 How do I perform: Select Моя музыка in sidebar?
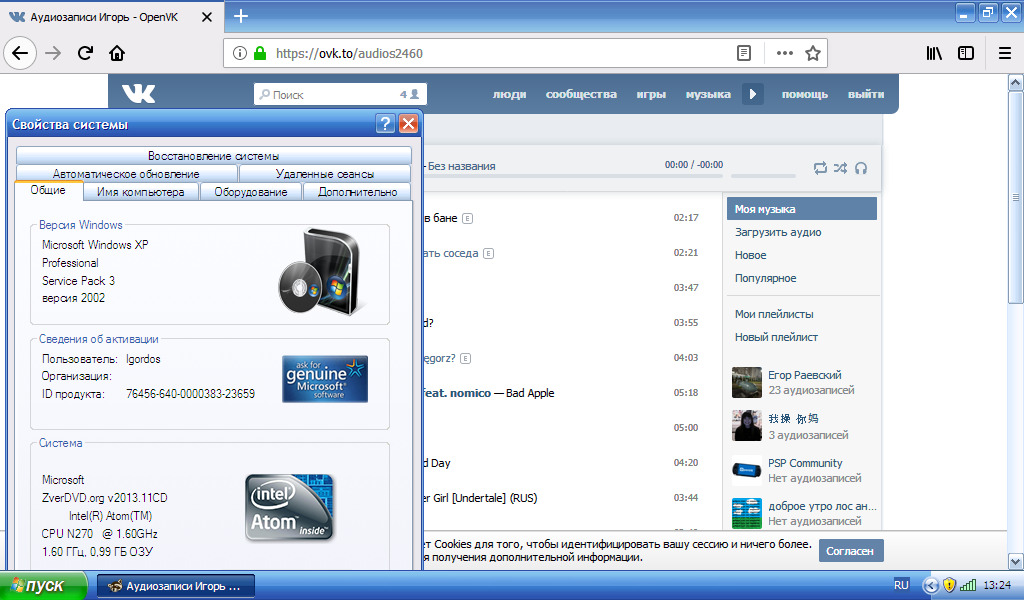(802, 209)
